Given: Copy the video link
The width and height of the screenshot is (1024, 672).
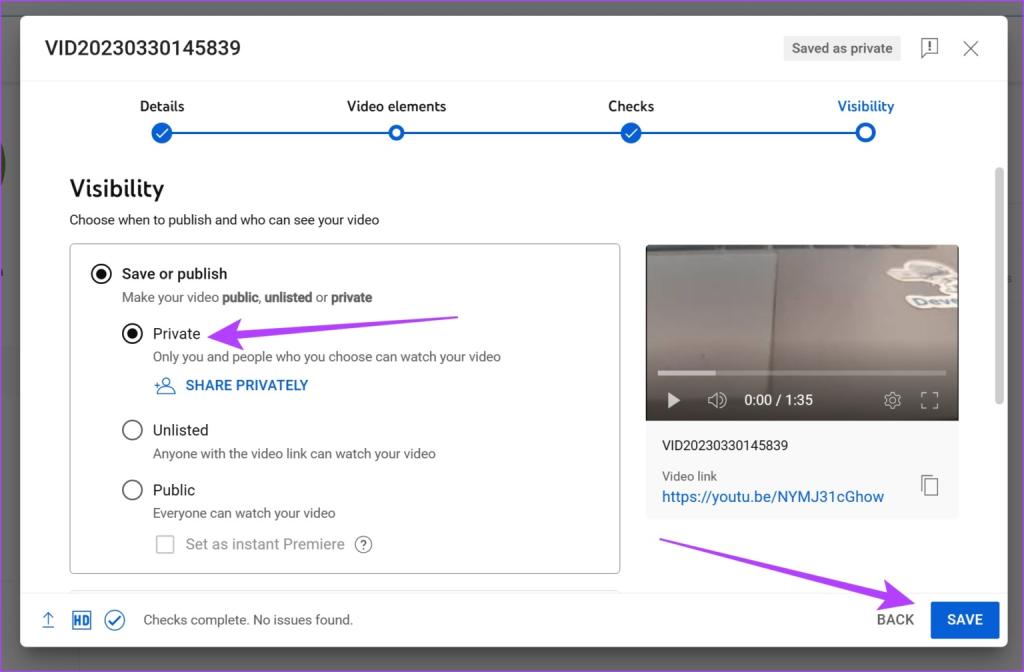Looking at the screenshot, I should (929, 485).
